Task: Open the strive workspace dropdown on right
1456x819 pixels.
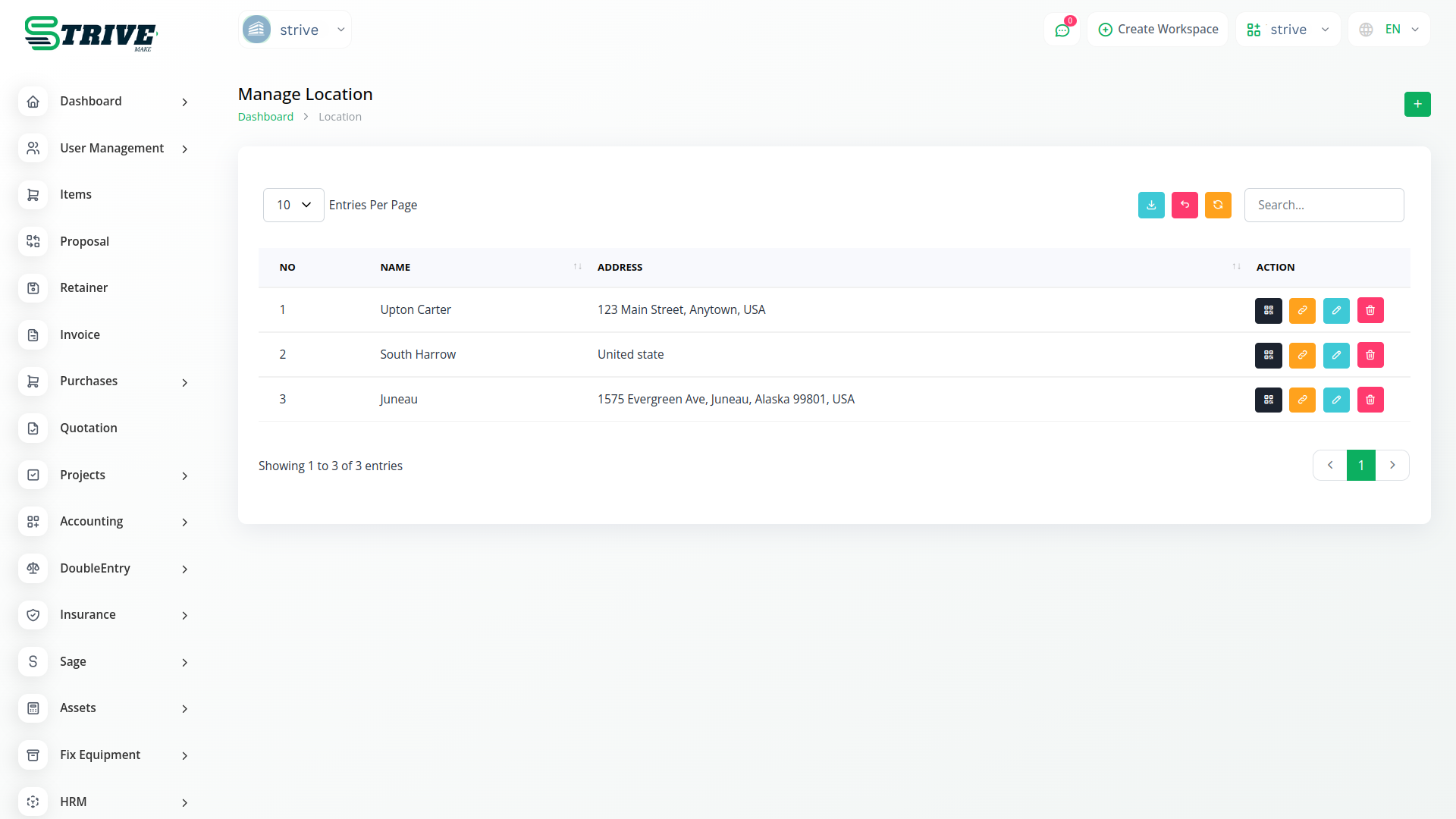Action: tap(1287, 30)
